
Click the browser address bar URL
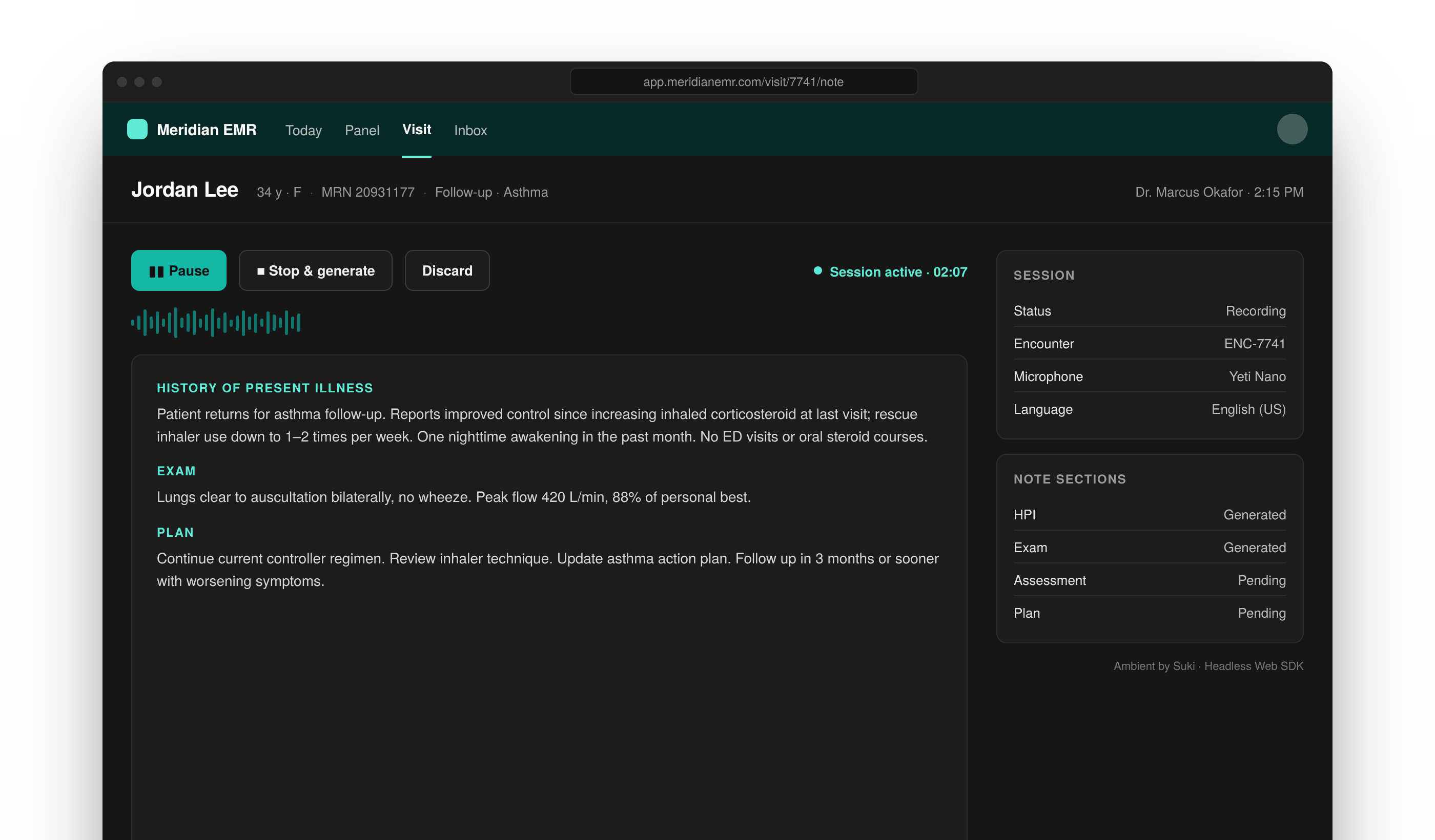point(744,82)
